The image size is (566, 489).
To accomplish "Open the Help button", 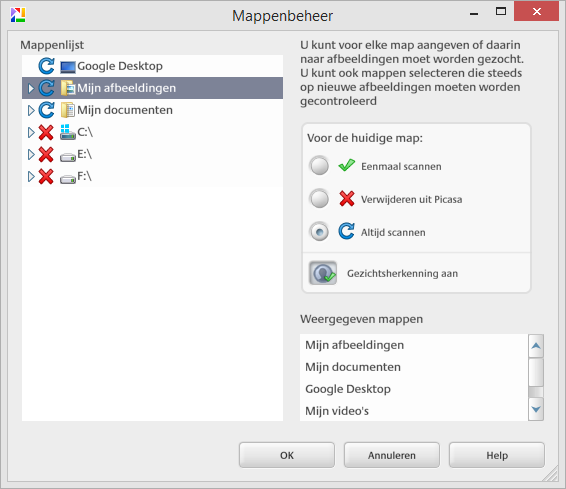I will pos(497,455).
